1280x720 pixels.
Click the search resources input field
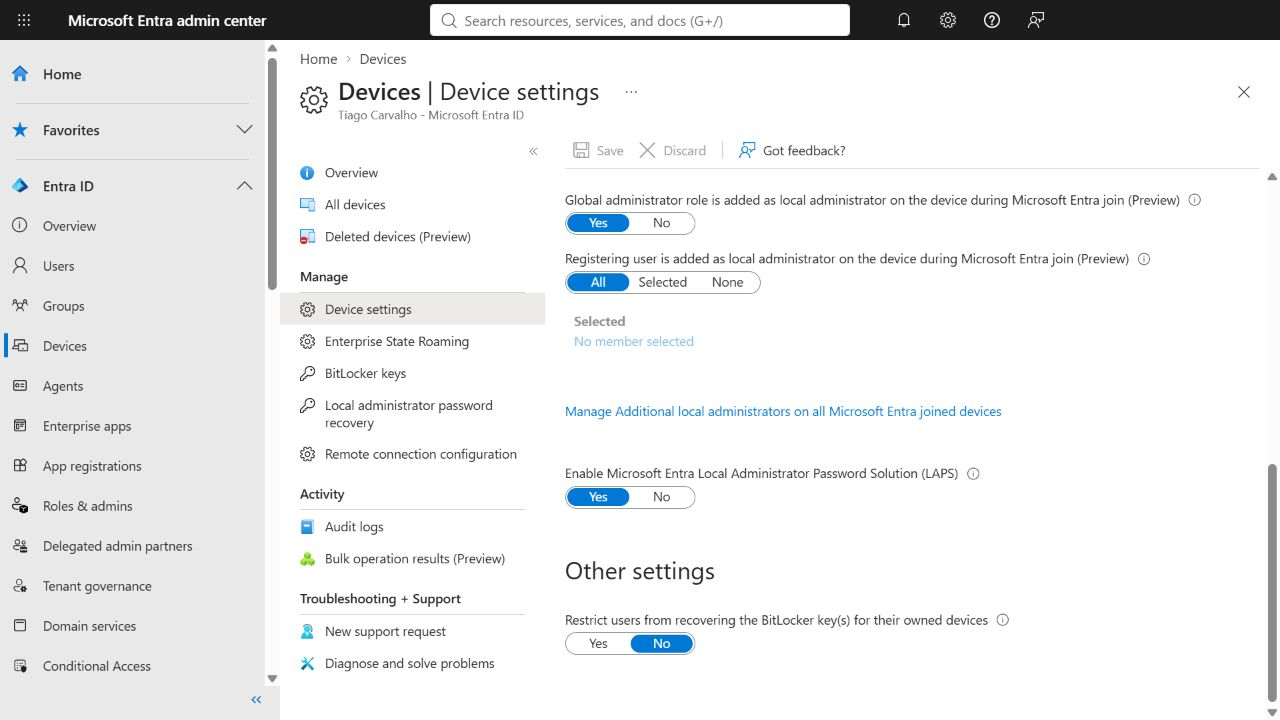point(640,20)
